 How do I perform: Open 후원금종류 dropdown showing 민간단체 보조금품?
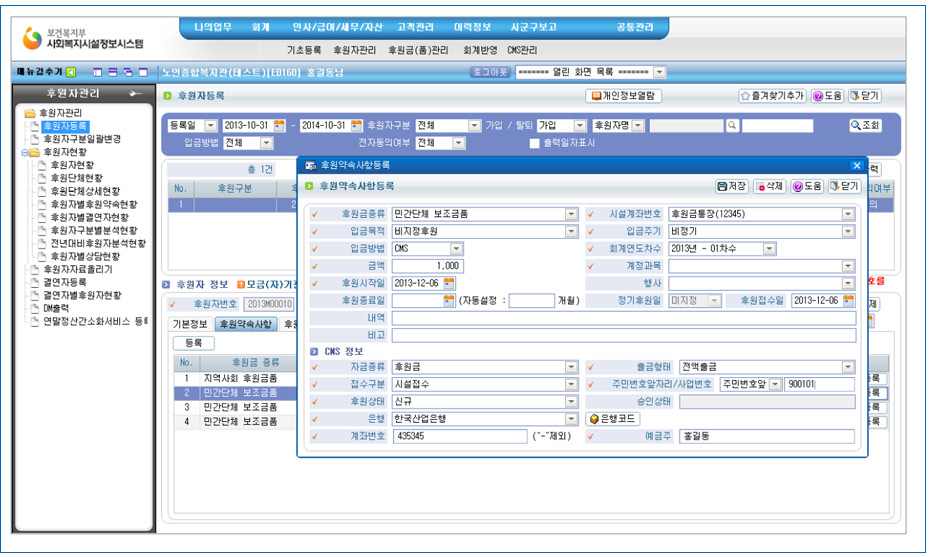[x=571, y=214]
